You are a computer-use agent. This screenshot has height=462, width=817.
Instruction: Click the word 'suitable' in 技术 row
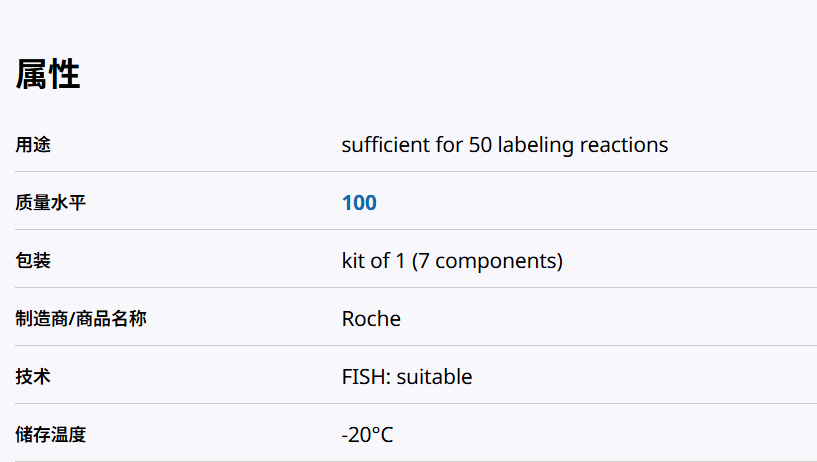point(436,377)
